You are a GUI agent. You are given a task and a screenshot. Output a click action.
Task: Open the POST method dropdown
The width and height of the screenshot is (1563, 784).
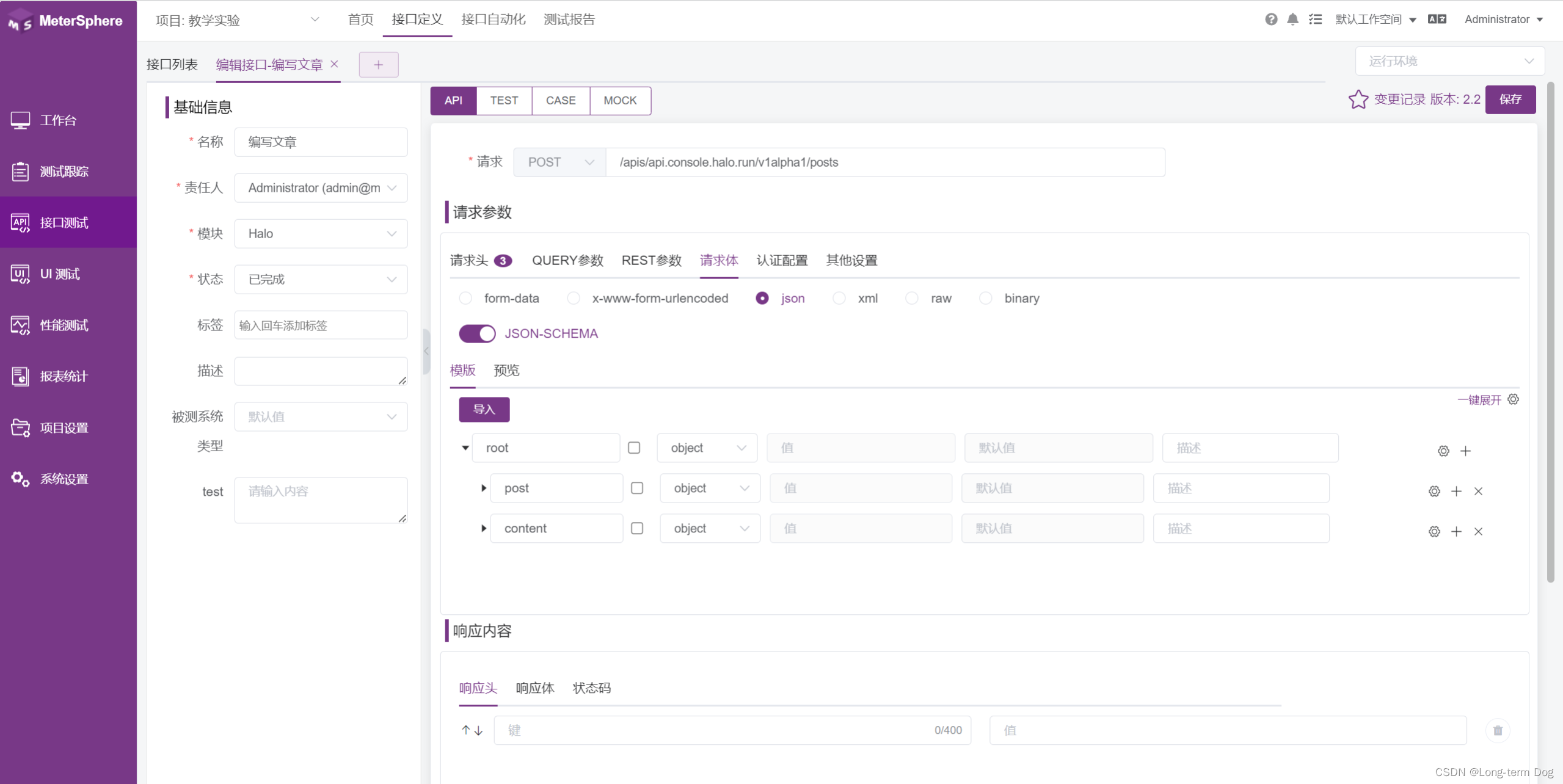559,162
